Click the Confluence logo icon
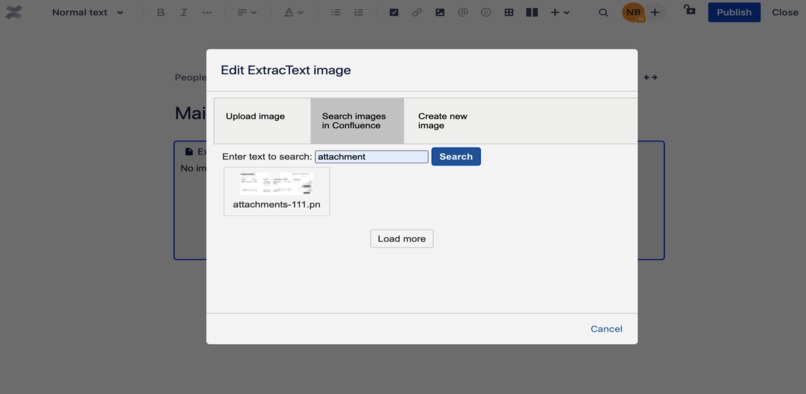806x394 pixels. click(14, 12)
